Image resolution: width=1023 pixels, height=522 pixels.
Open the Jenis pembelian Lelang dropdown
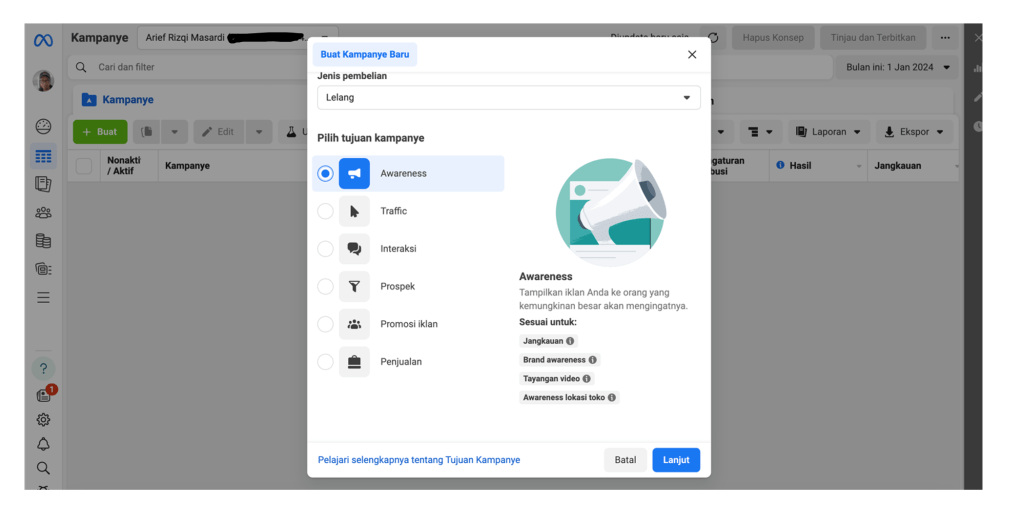point(509,98)
